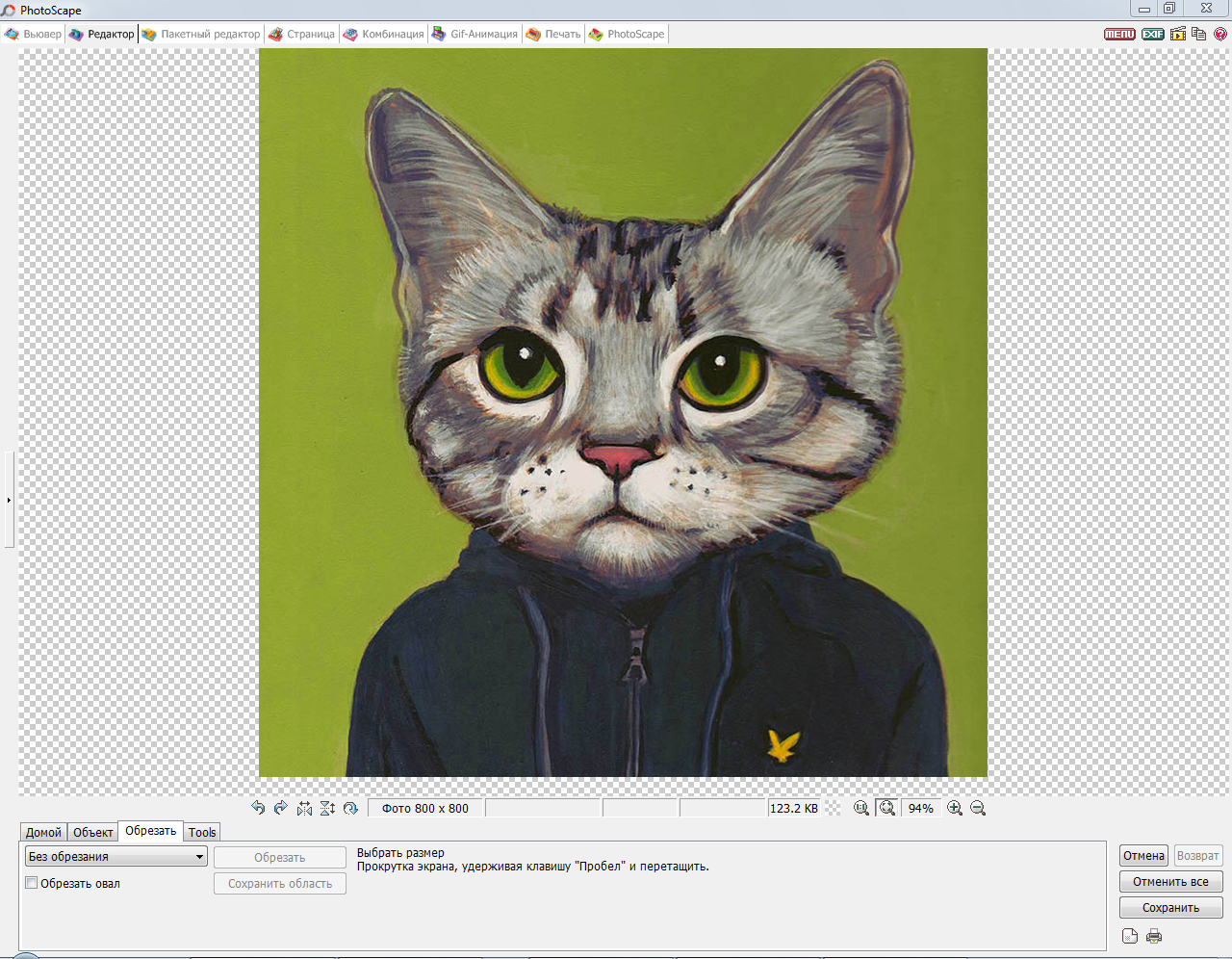The height and width of the screenshot is (959, 1232).
Task: Open the Tools panel tab
Action: 202,832
